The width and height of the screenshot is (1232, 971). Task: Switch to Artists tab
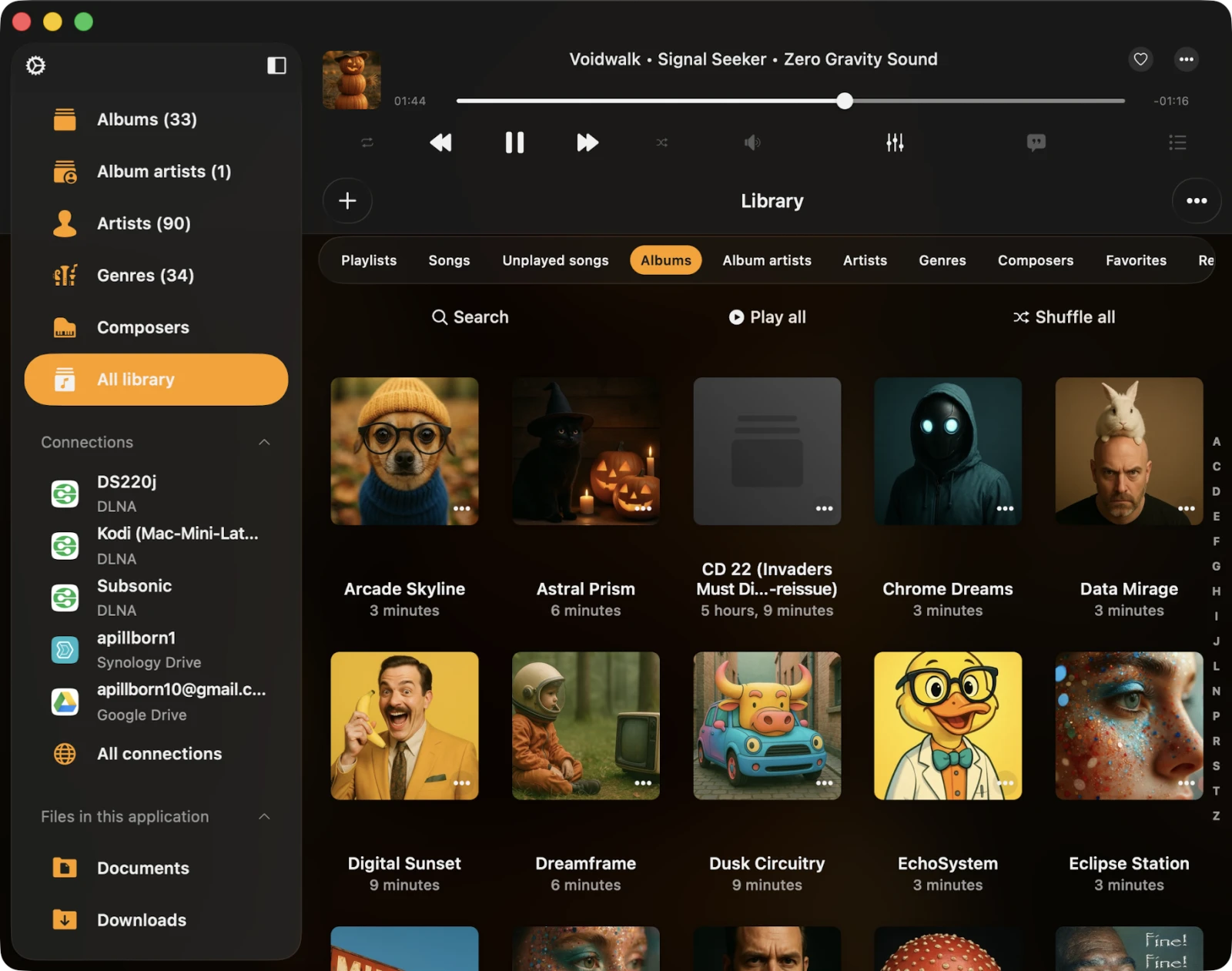(x=865, y=260)
